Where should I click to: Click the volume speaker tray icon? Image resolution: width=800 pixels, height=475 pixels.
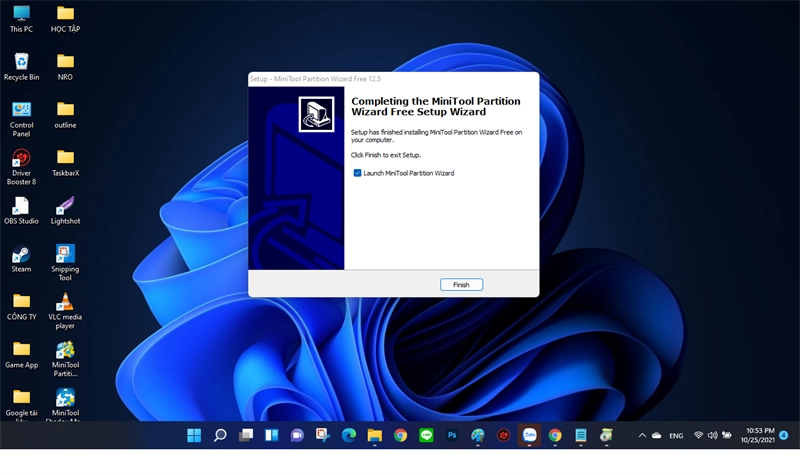[713, 435]
